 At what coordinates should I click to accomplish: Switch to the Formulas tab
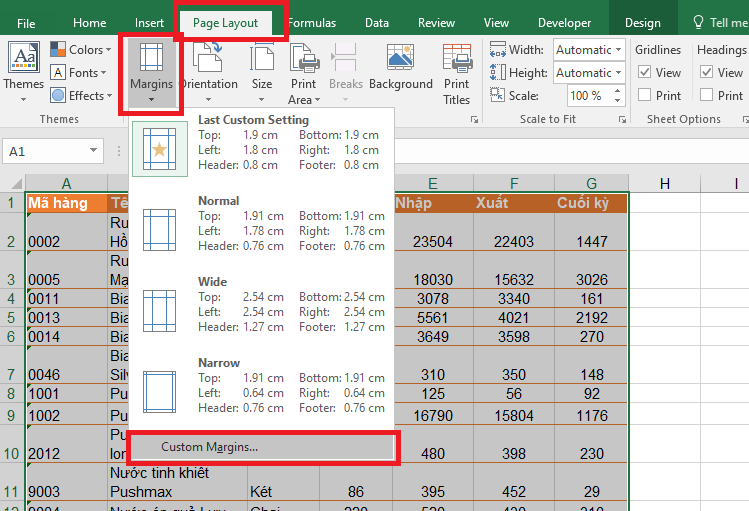(312, 23)
